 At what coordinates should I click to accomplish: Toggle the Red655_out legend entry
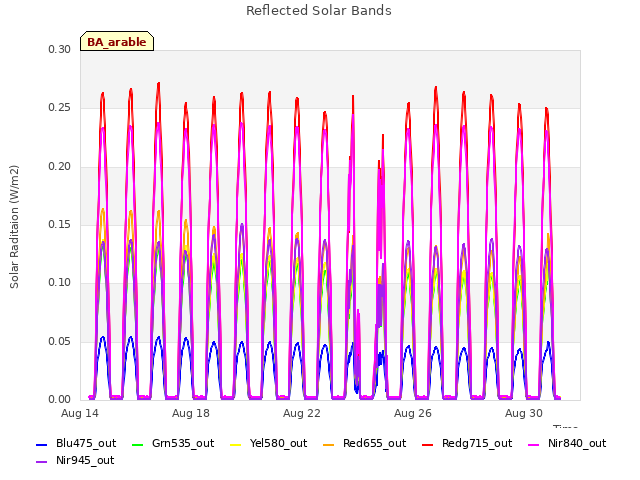(x=364, y=444)
